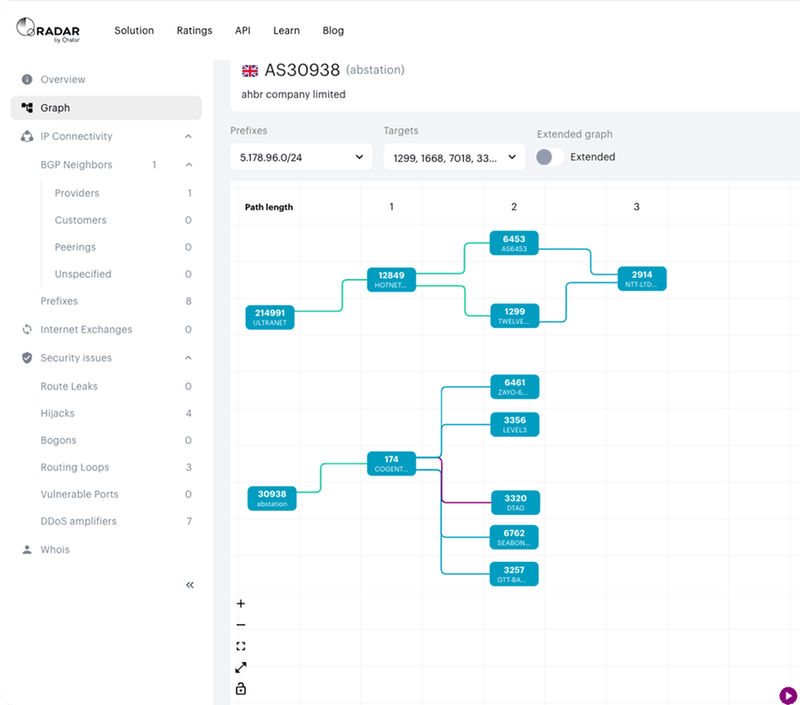
Task: Click the 3320 DTAG graph node
Action: [x=515, y=502]
